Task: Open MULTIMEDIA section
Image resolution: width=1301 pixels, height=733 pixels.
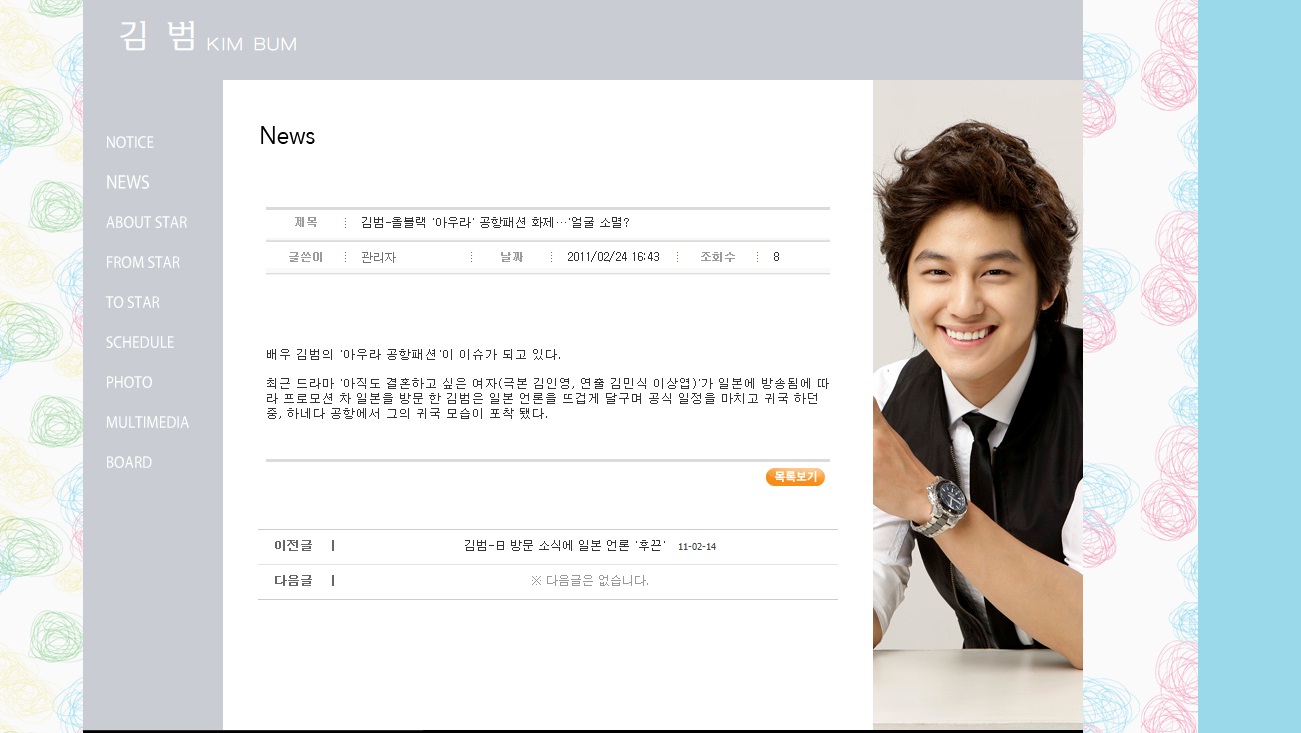Action: (x=148, y=423)
